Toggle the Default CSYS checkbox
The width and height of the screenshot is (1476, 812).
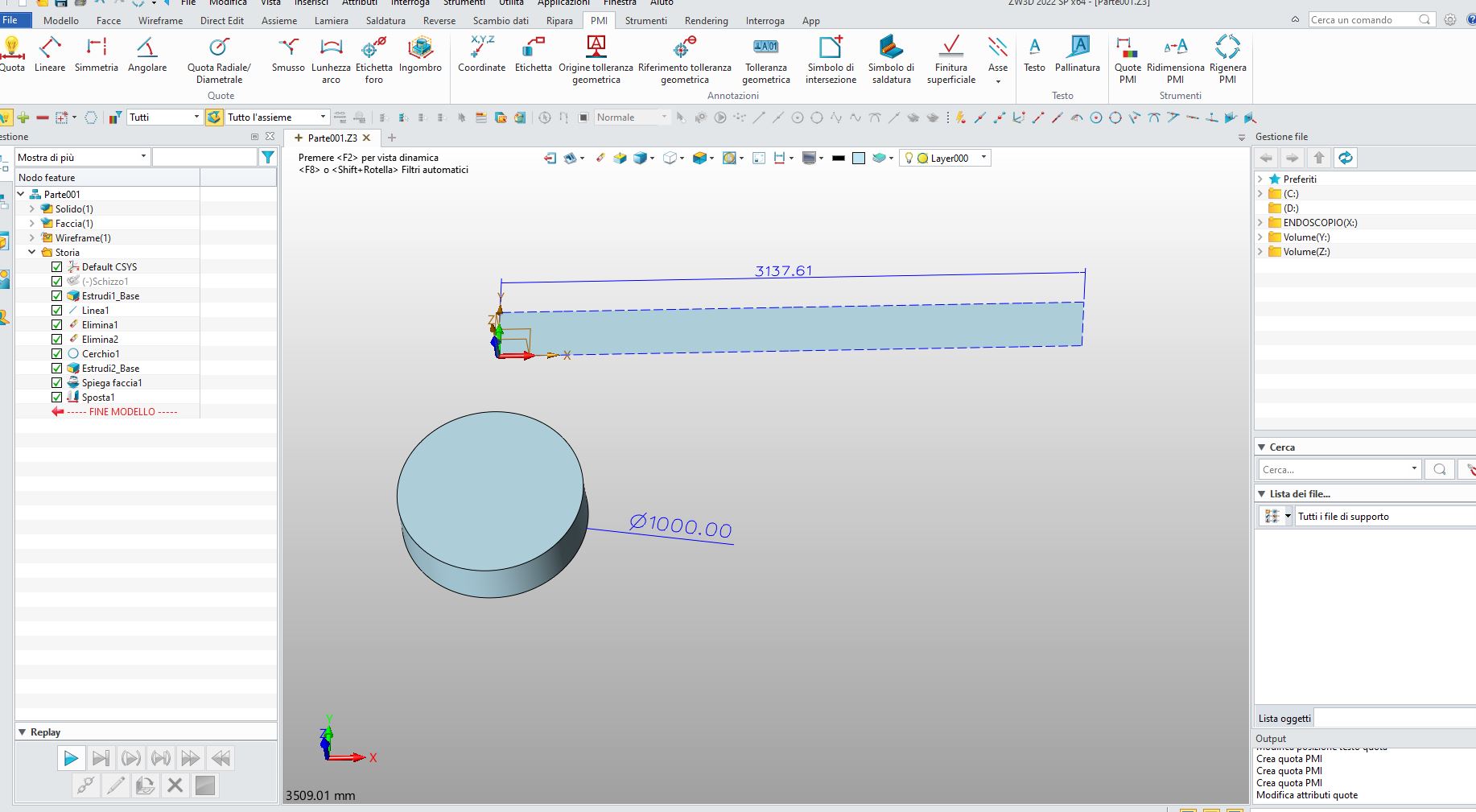(56, 267)
